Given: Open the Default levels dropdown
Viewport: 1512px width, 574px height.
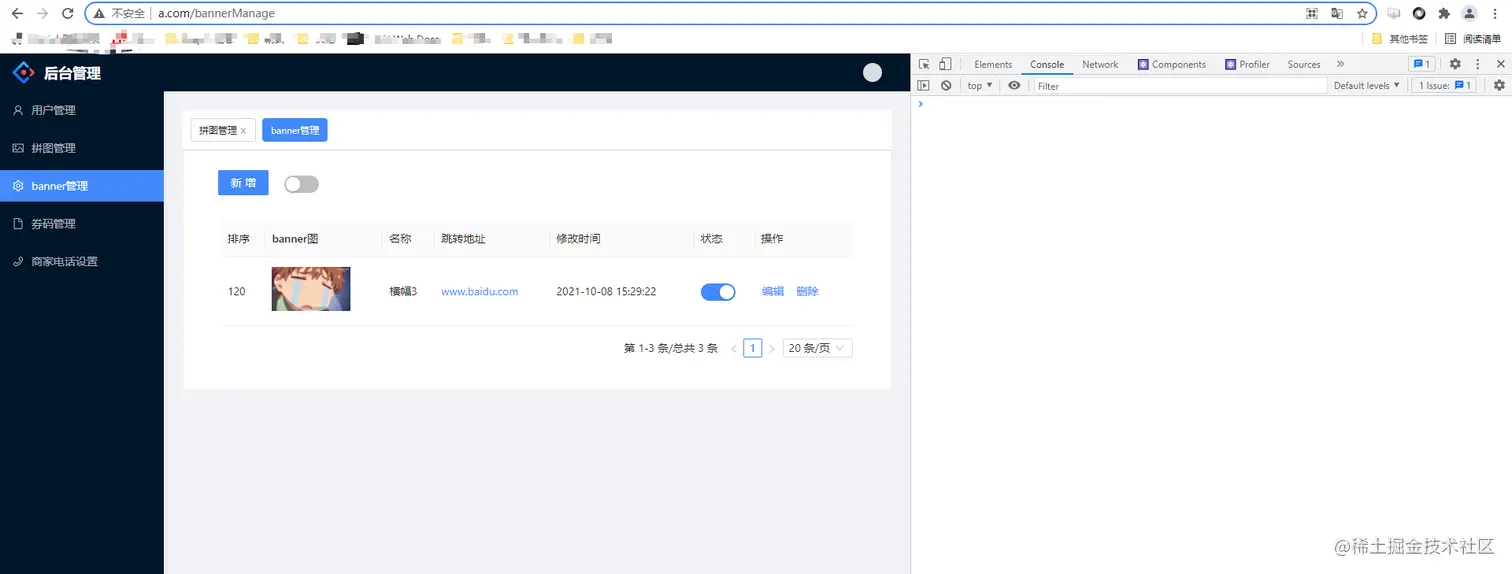Looking at the screenshot, I should coord(1366,86).
